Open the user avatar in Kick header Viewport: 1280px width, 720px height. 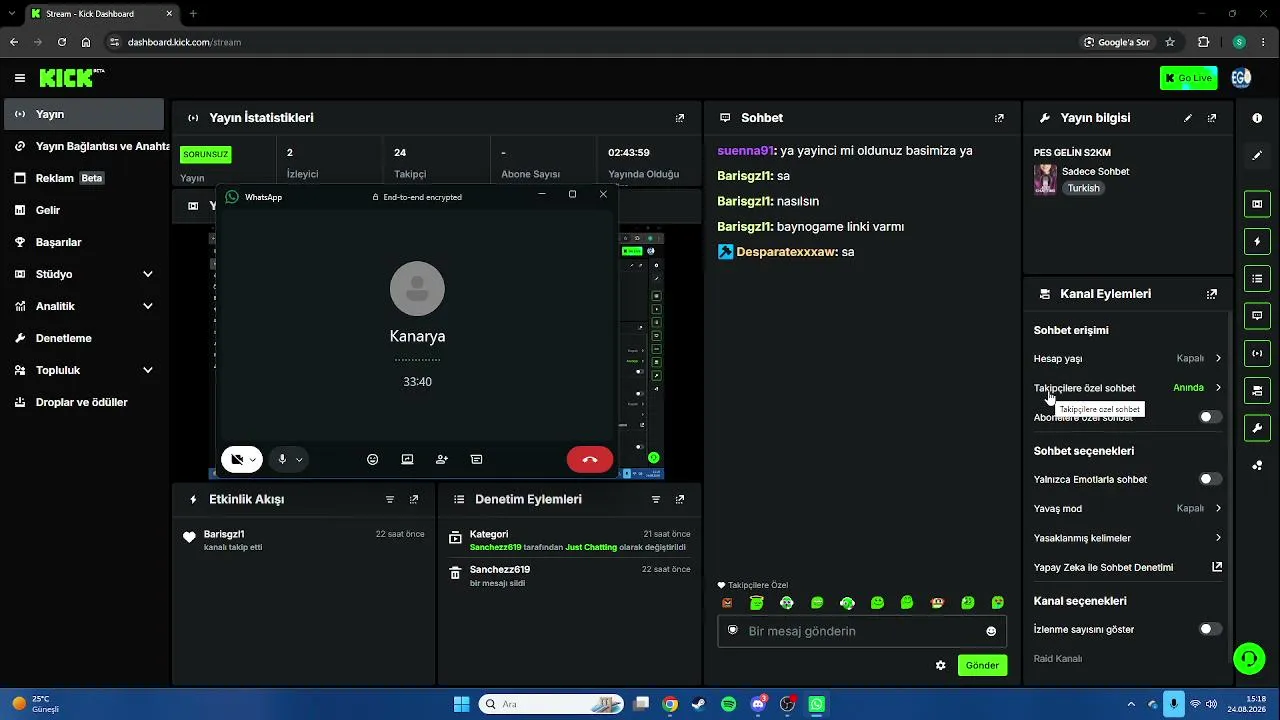click(x=1241, y=78)
